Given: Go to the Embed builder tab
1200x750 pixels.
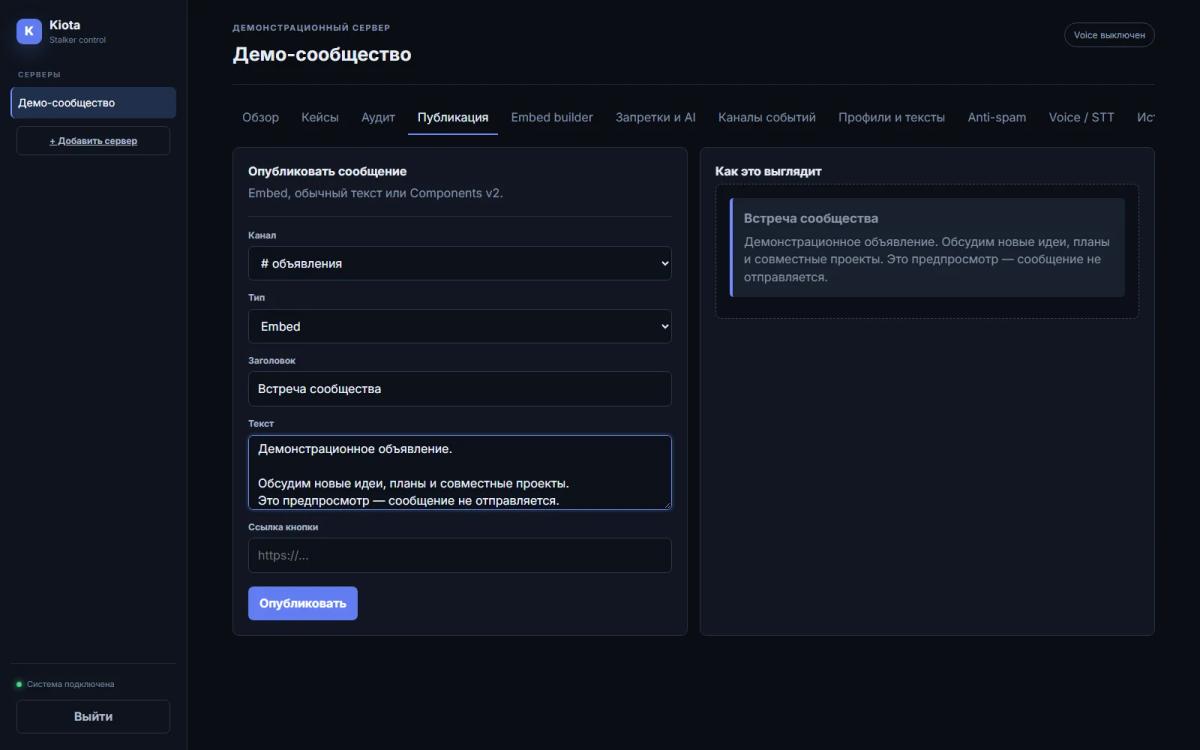Looking at the screenshot, I should 552,117.
